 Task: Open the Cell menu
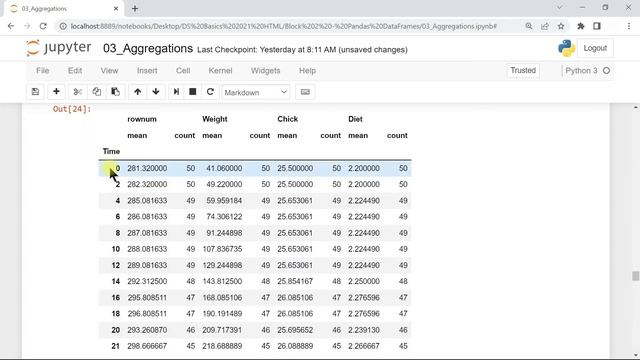point(183,71)
